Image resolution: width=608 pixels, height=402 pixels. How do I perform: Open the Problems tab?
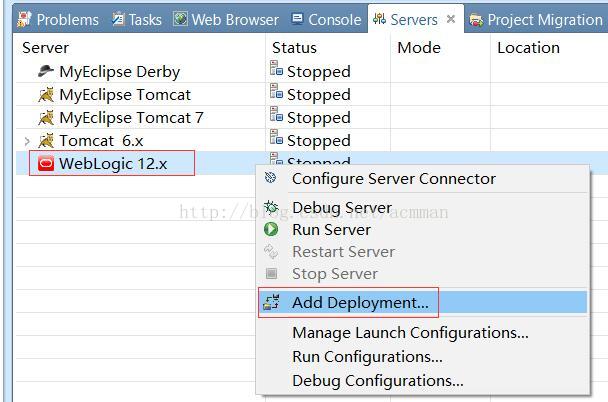(58, 19)
